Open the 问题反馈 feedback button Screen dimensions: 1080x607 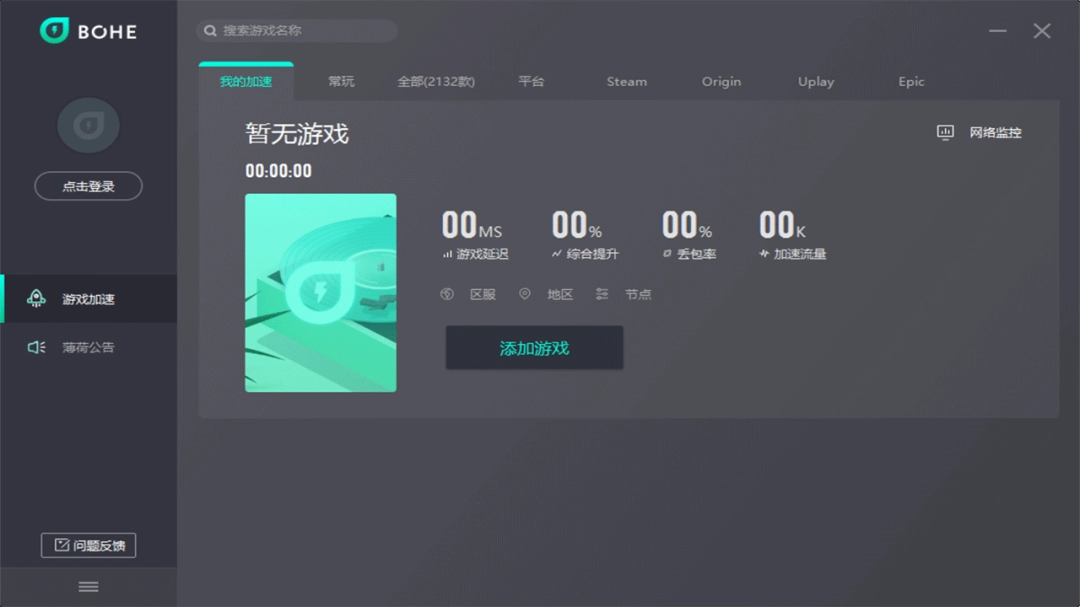(88, 545)
